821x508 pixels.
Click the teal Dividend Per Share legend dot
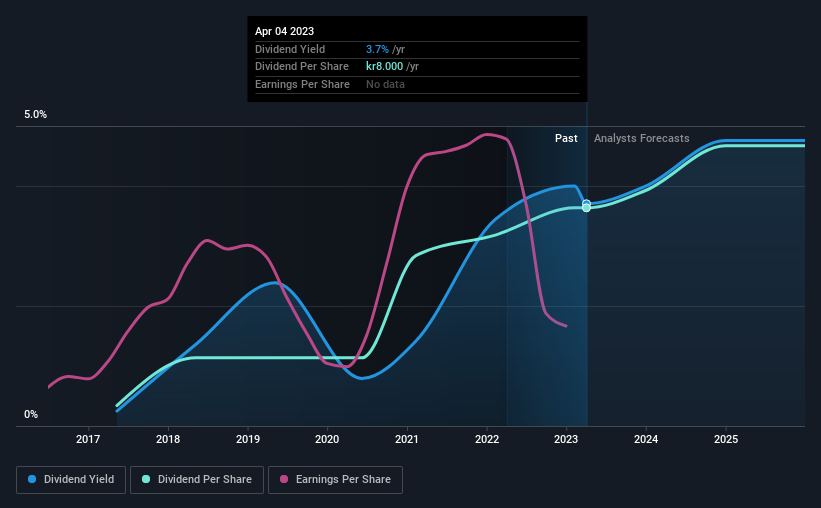[x=146, y=479]
